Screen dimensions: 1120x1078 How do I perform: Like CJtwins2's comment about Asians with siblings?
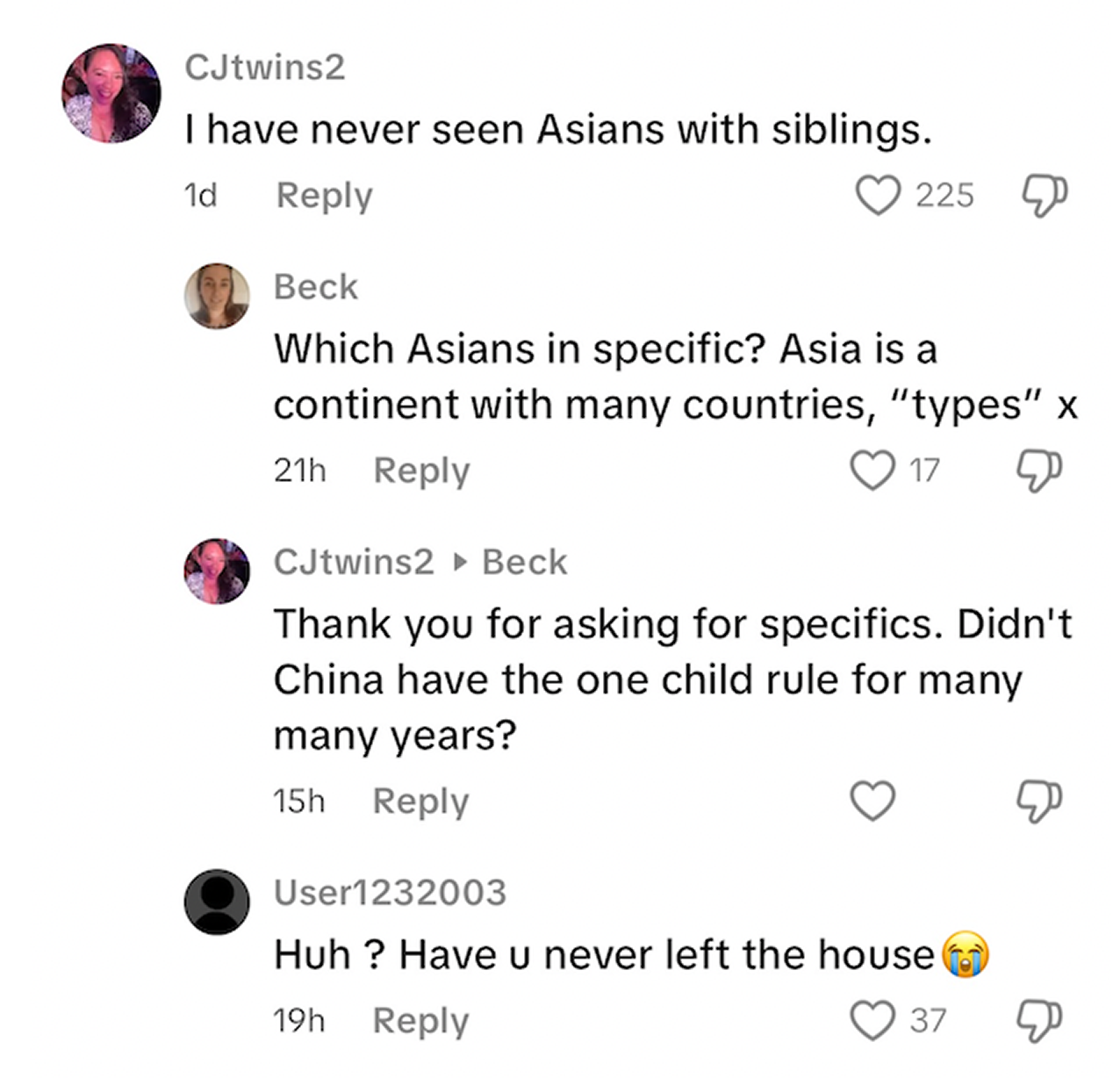point(878,195)
